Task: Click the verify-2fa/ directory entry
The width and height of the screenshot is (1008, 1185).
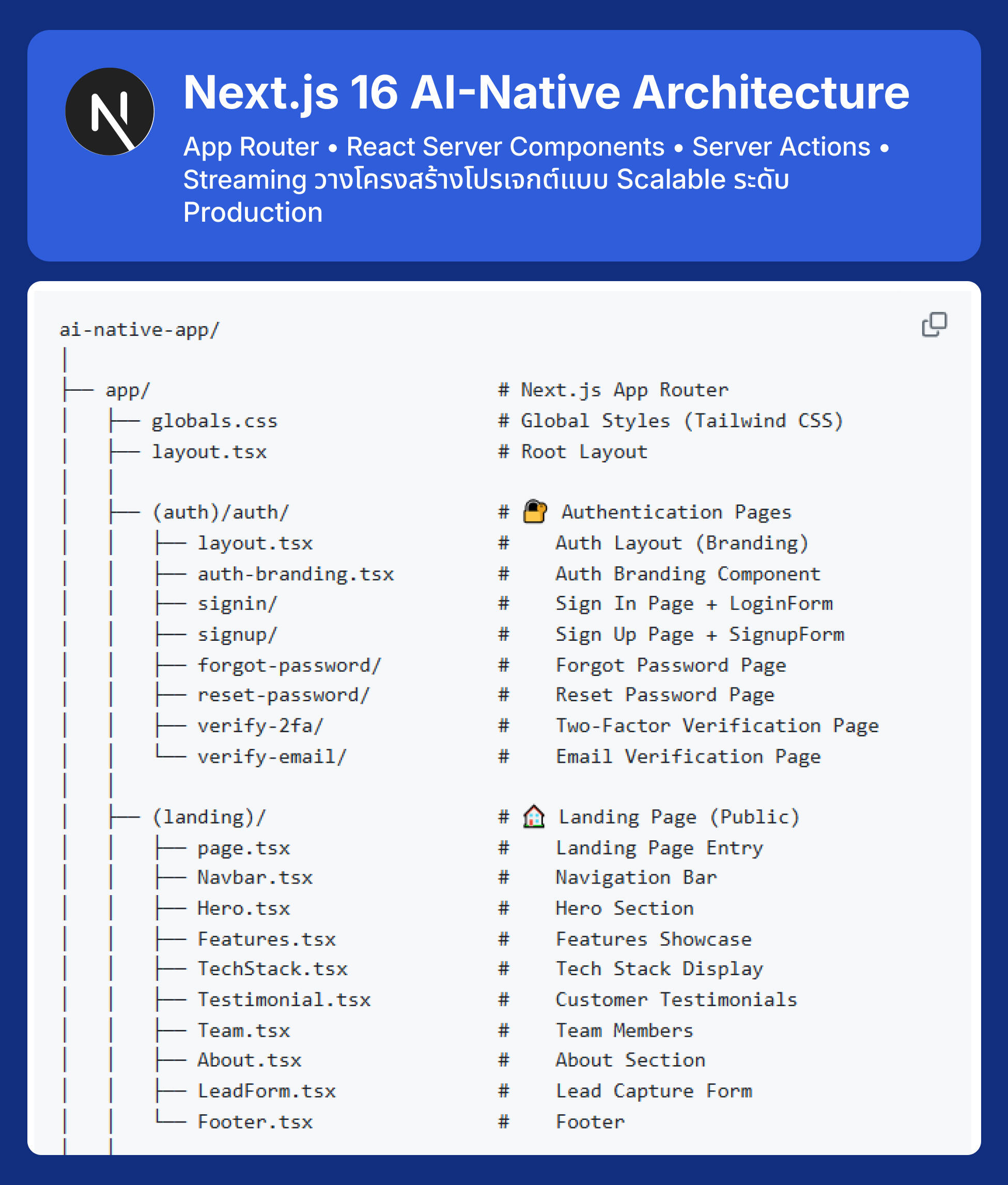Action: 260,726
